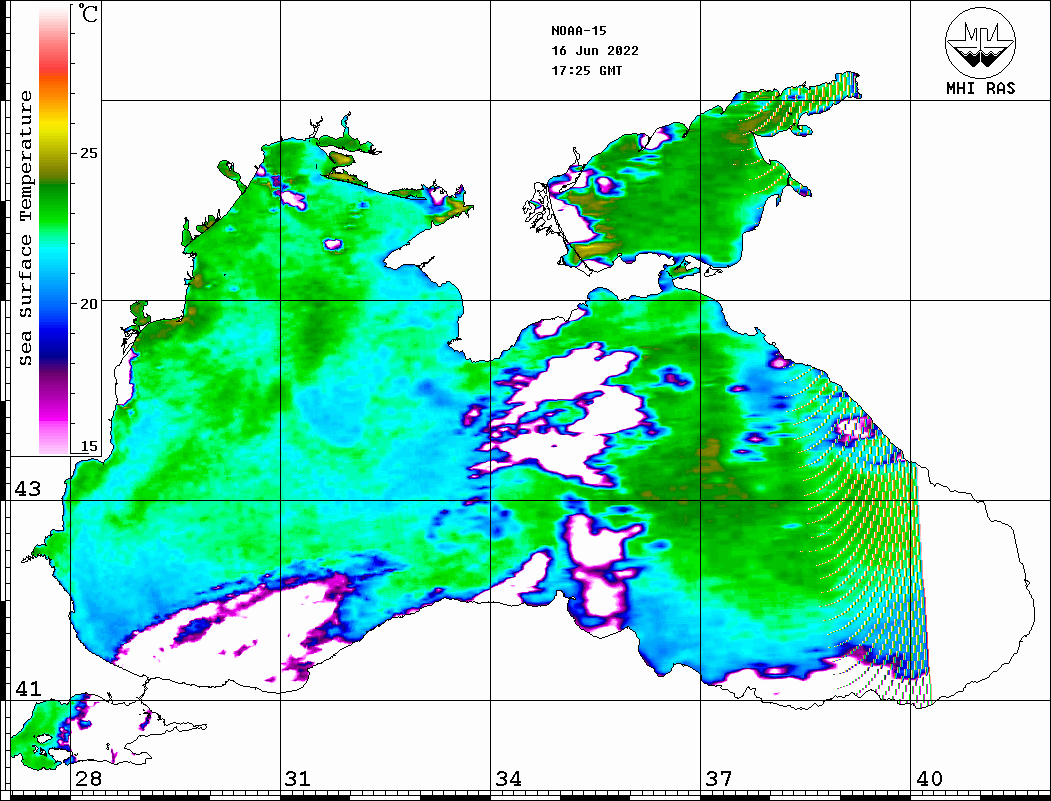Viewport: 1051px width, 801px height.
Task: Click the 25 tick label on the scale
Action: pyautogui.click(x=88, y=153)
